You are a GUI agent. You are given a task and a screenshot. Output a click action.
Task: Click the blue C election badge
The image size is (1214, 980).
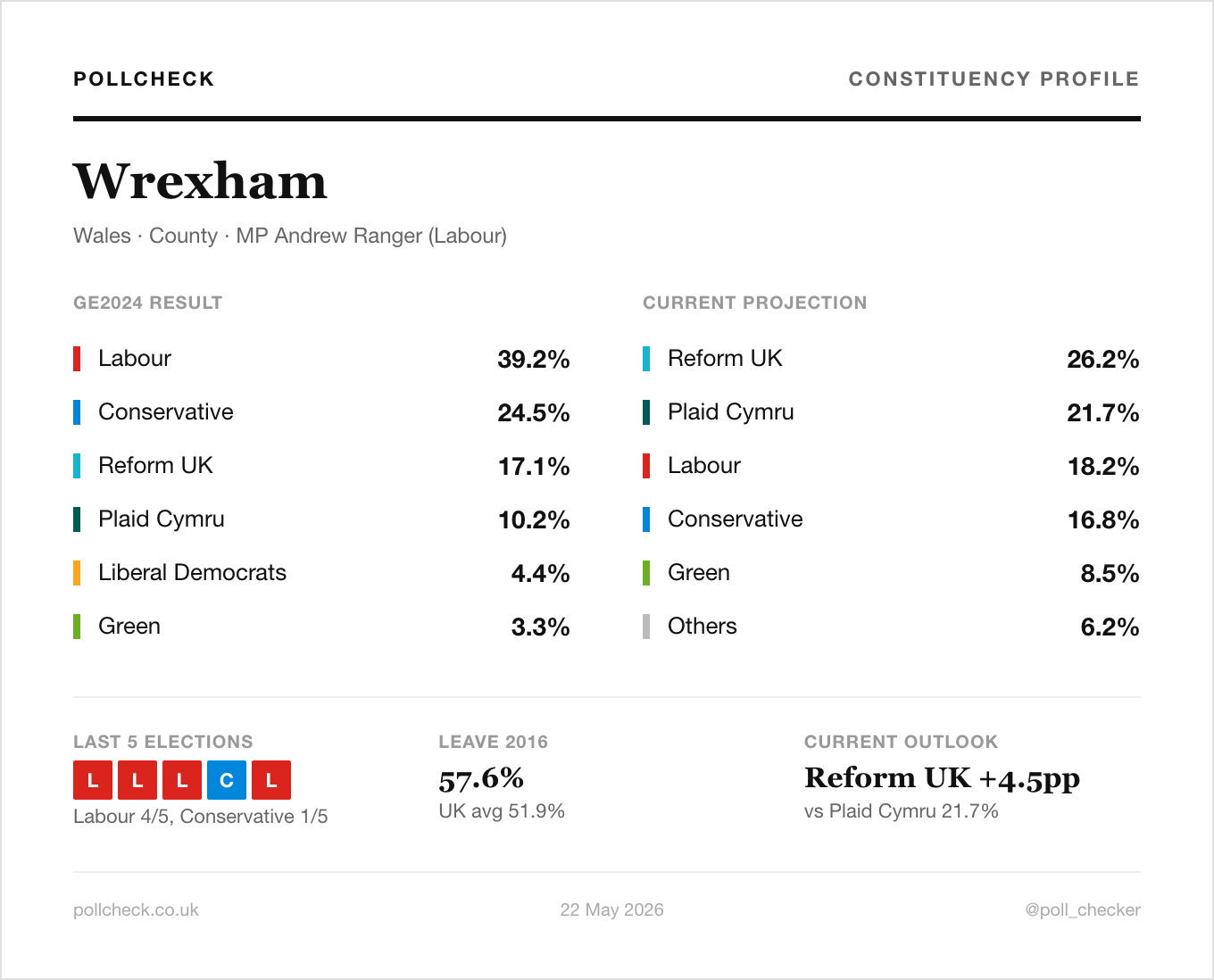227,780
